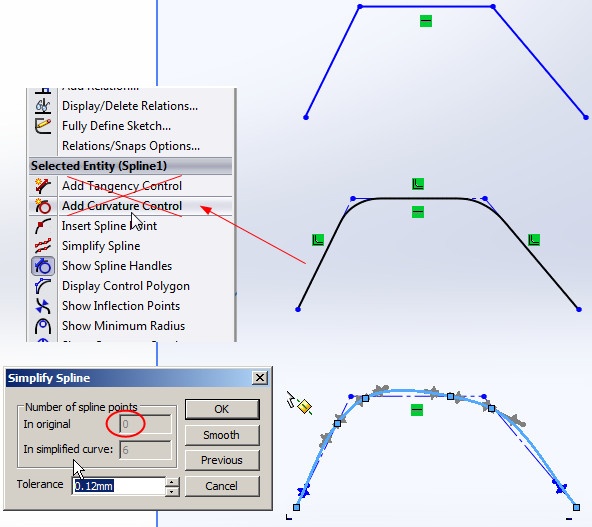The height and width of the screenshot is (527, 592).
Task: Select horizontal relation icon on top polyline
Action: (x=426, y=21)
